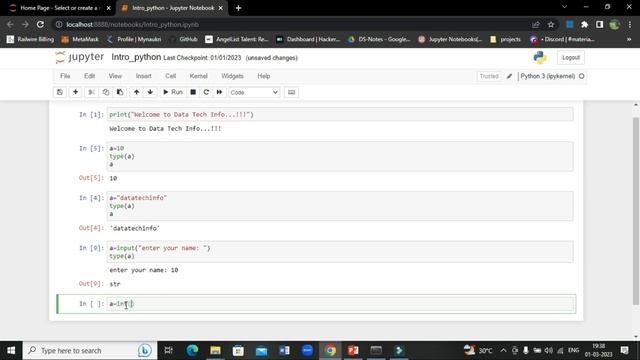Toggle the browser side panel icon

pos(599,24)
